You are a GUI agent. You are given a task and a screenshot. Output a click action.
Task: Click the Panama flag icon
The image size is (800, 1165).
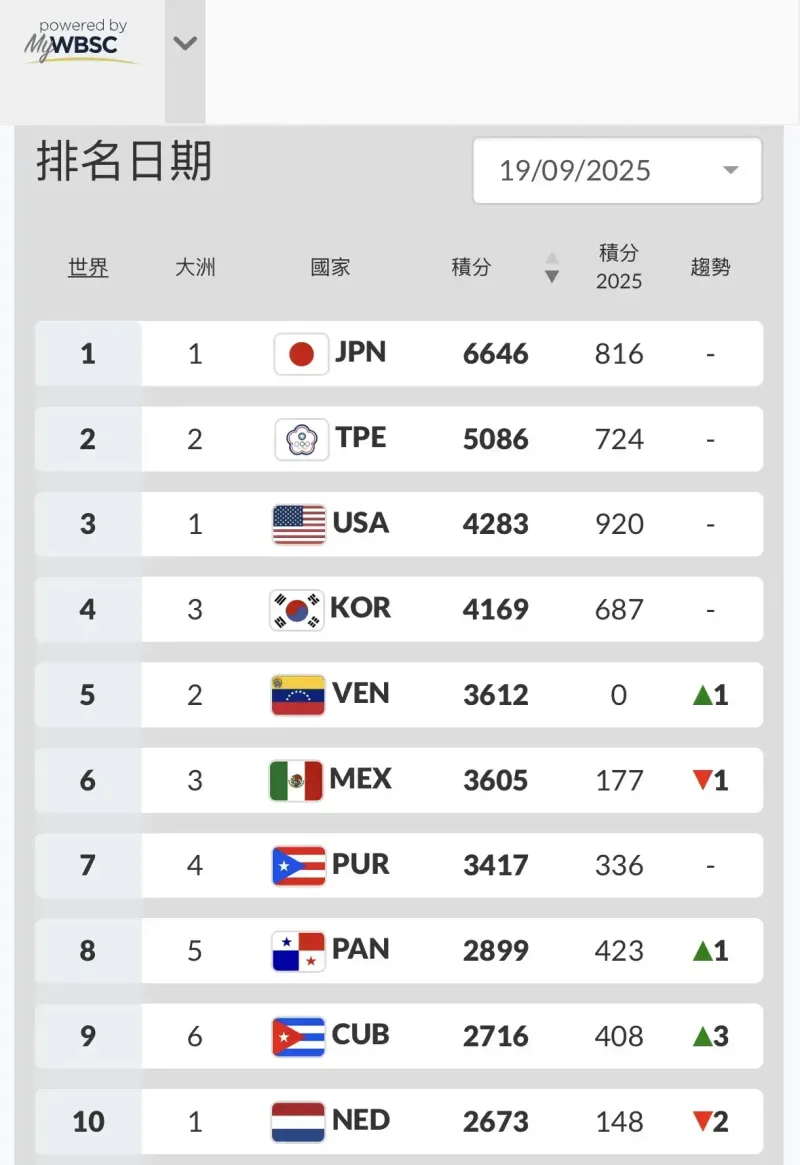click(298, 951)
